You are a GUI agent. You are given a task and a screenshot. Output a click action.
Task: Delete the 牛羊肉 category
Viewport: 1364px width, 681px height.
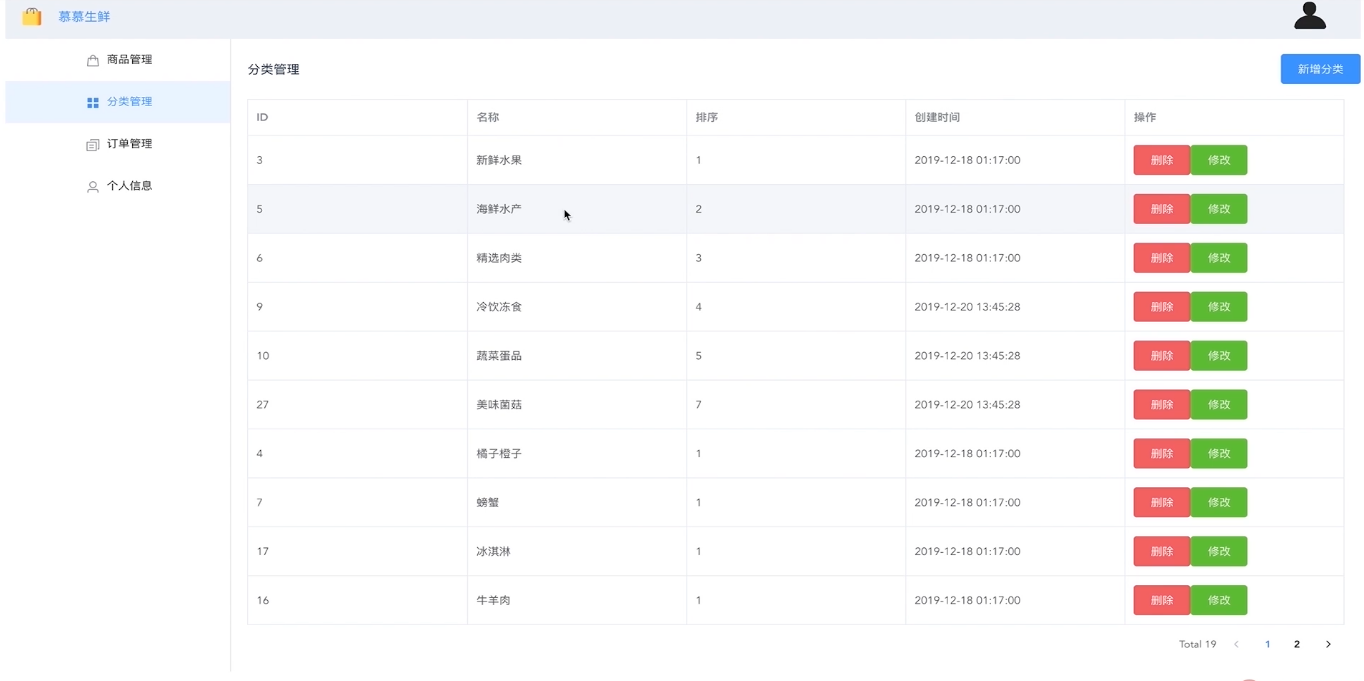pos(1161,601)
